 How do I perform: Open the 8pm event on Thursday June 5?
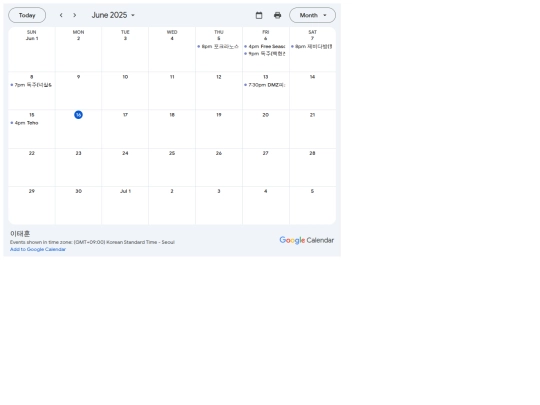[x=219, y=46]
